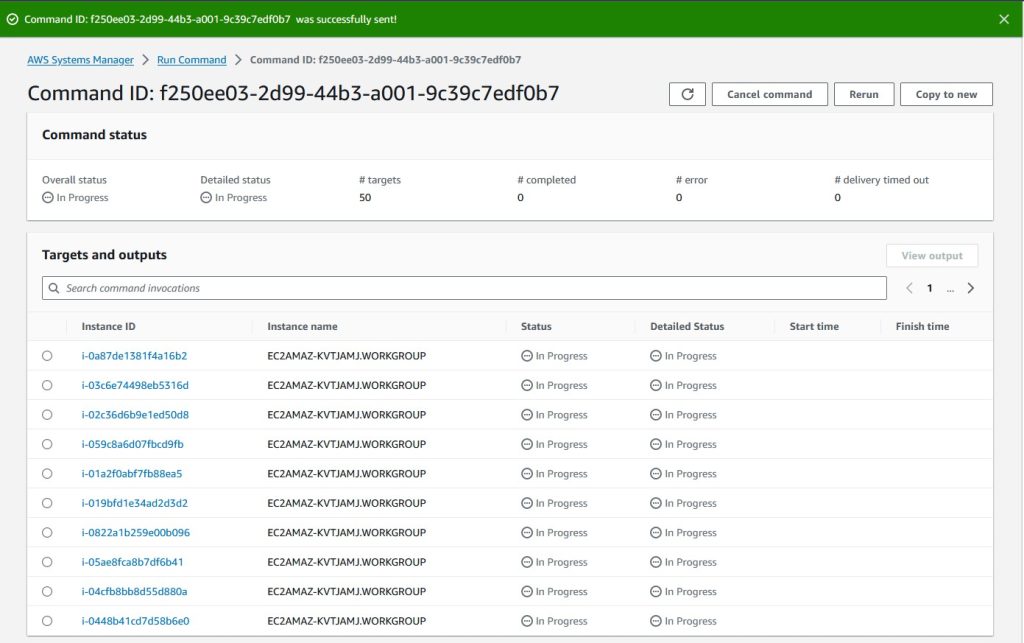Select radio for instance i-0448b41cd7d58b6e0
The image size is (1024, 643).
(x=47, y=621)
